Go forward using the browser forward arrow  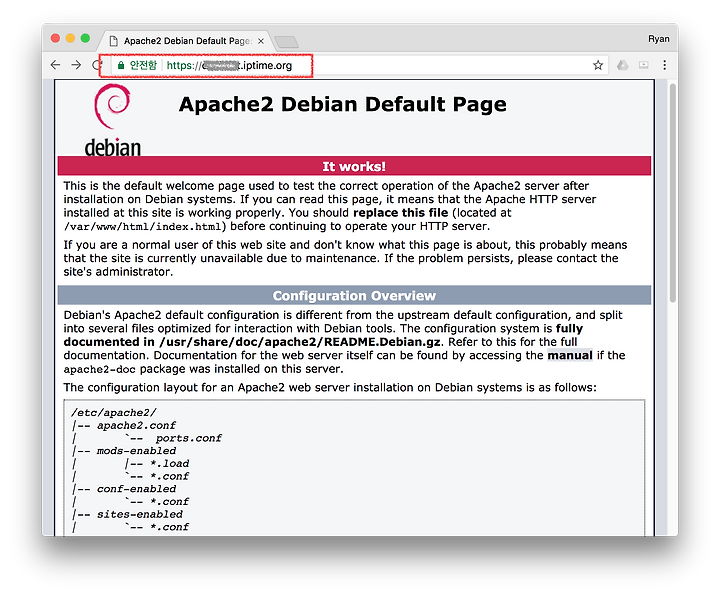tap(76, 65)
